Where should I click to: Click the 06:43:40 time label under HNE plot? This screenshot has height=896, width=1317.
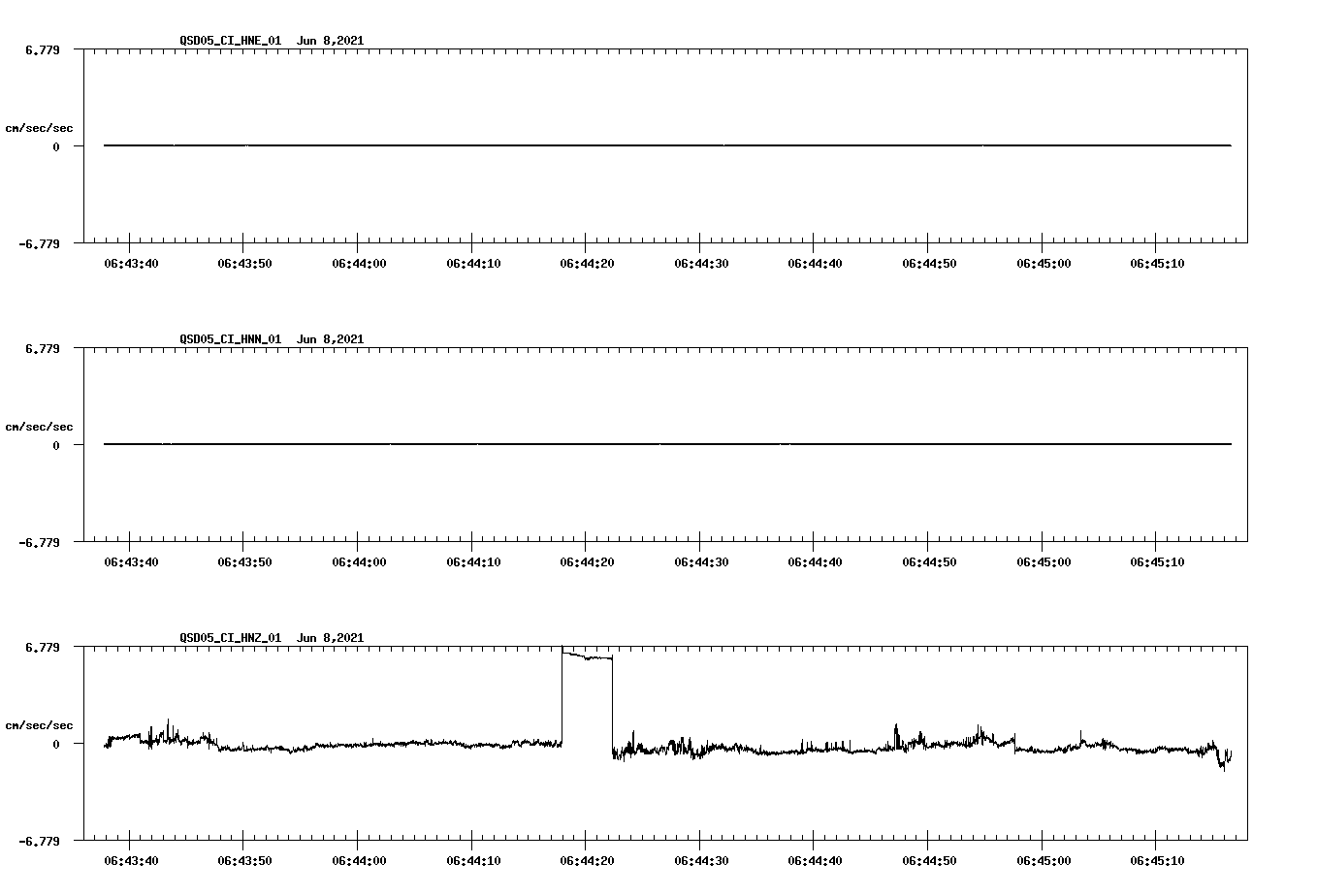click(131, 264)
